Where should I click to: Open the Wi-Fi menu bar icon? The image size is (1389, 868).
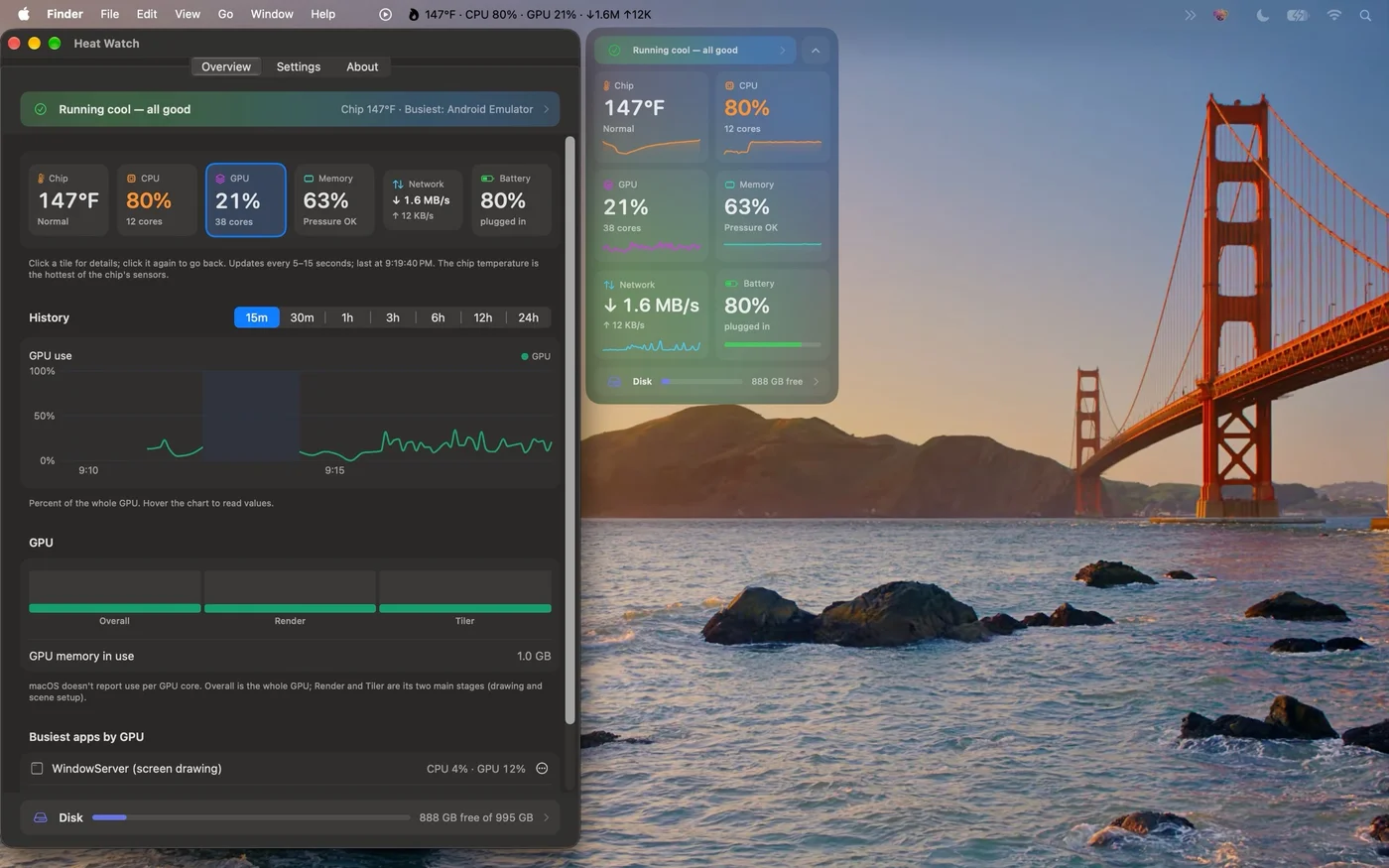[1334, 15]
